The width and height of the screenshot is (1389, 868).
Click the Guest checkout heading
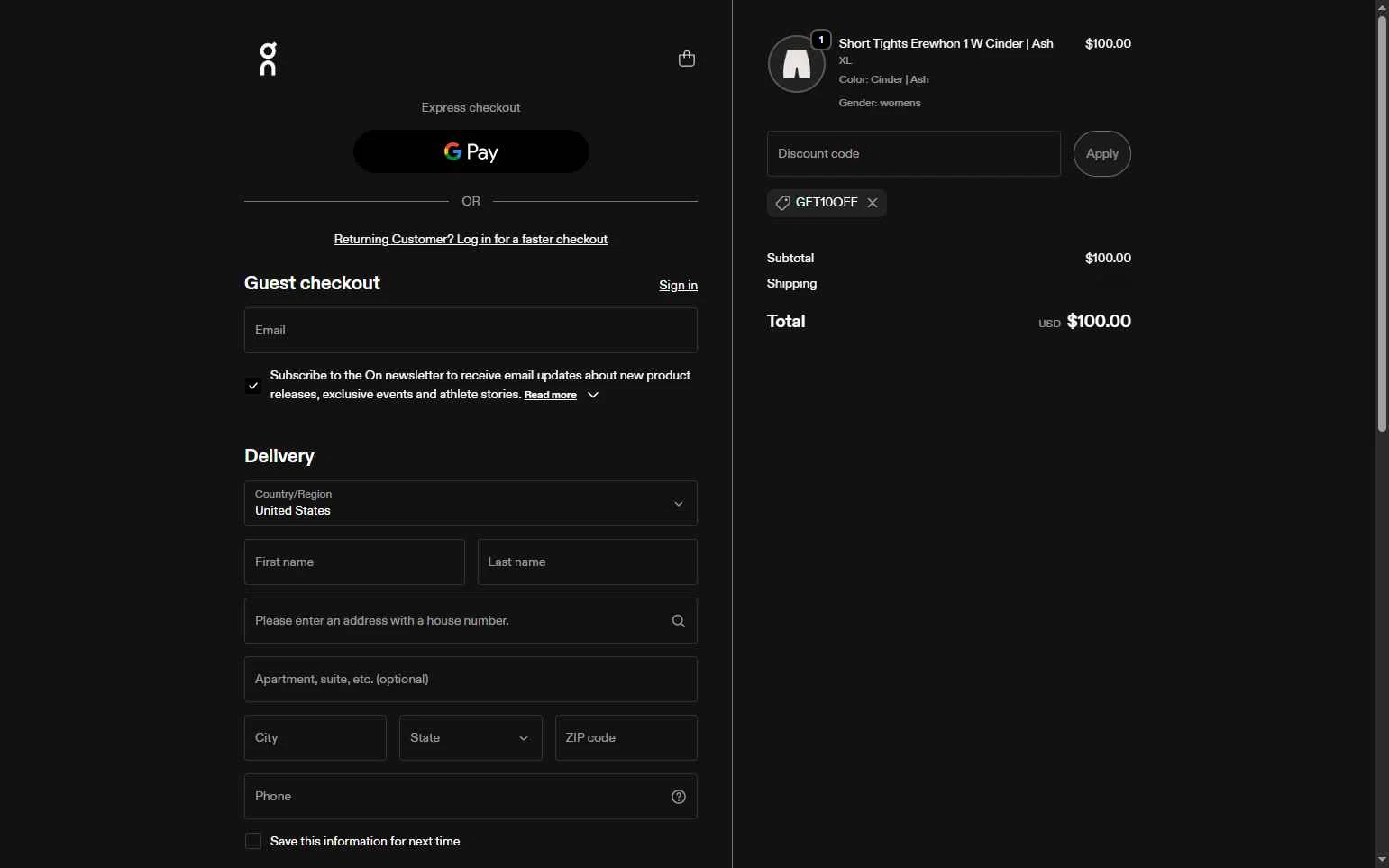(x=312, y=283)
